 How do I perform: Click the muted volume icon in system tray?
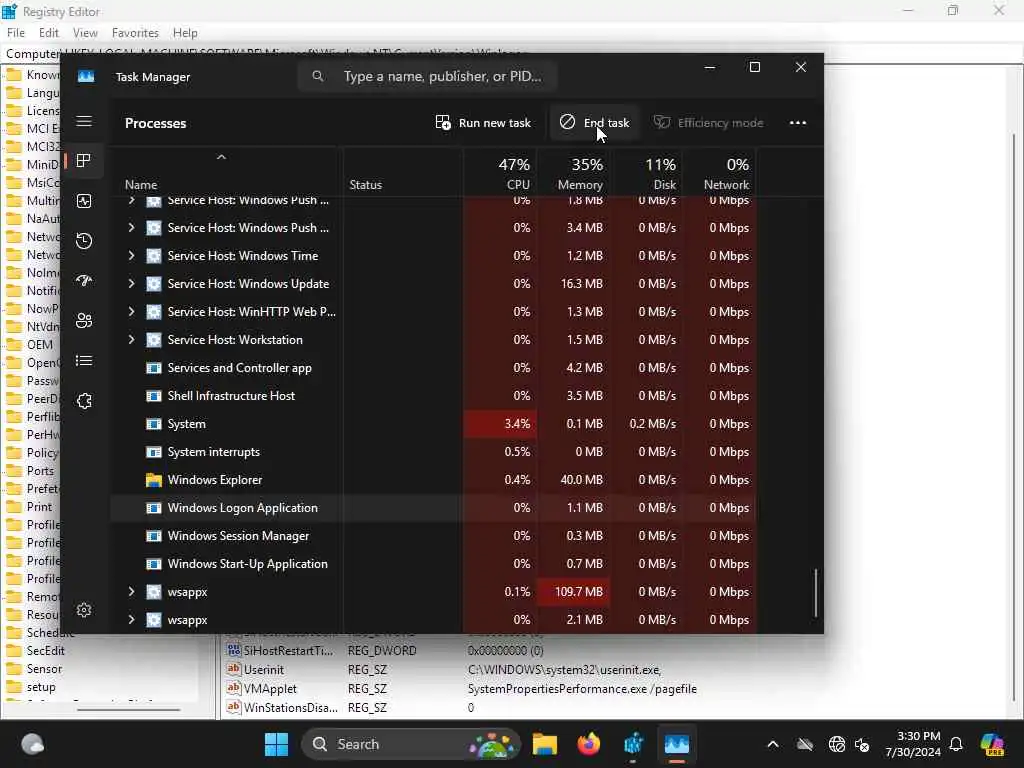(x=862, y=744)
